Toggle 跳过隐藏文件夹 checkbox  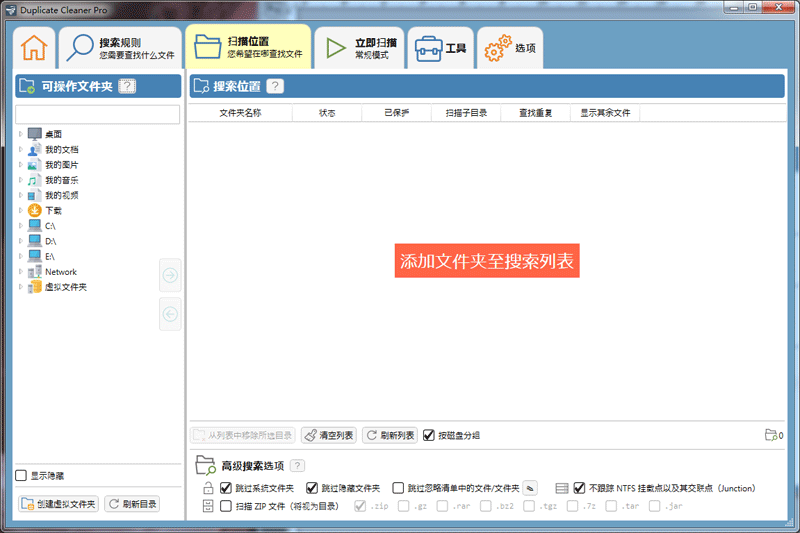[312, 488]
